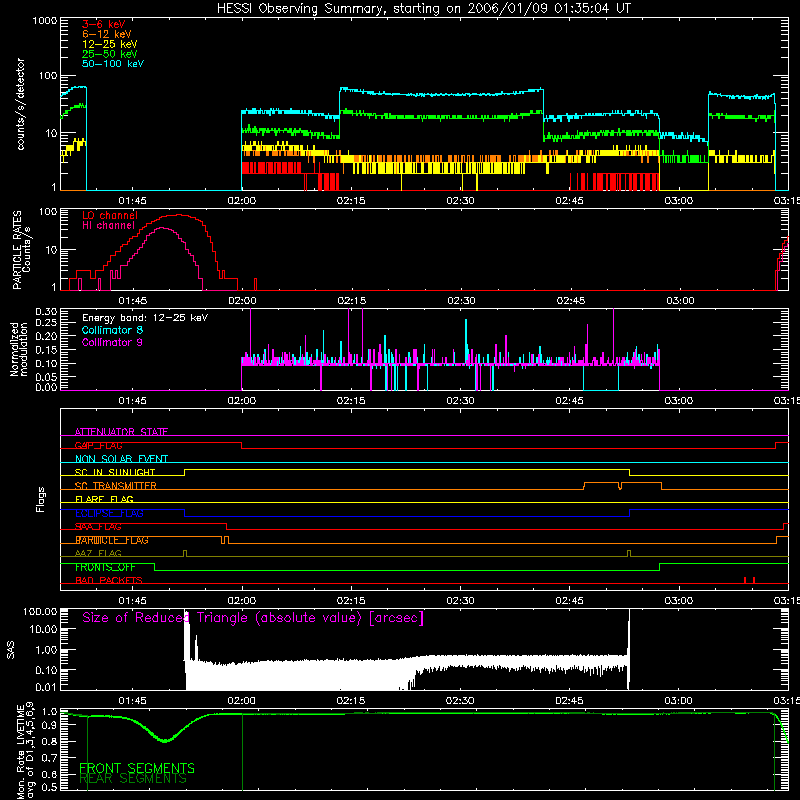Viewport: 800px width, 800px height.
Task: Click the 'PARTICLE RATES' axis label
Action: click(x=17, y=250)
